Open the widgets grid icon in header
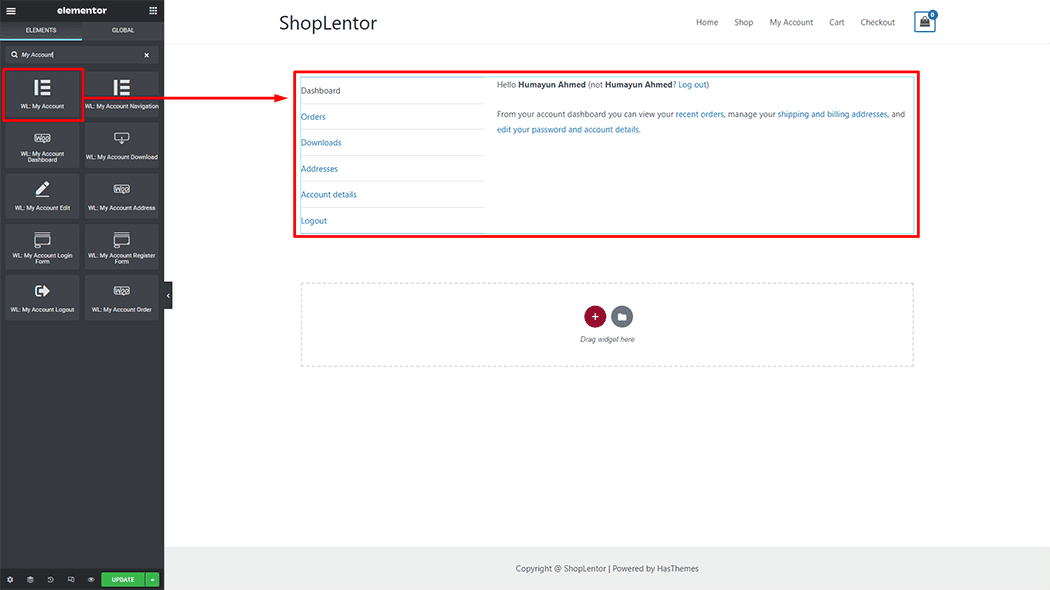 coord(152,10)
